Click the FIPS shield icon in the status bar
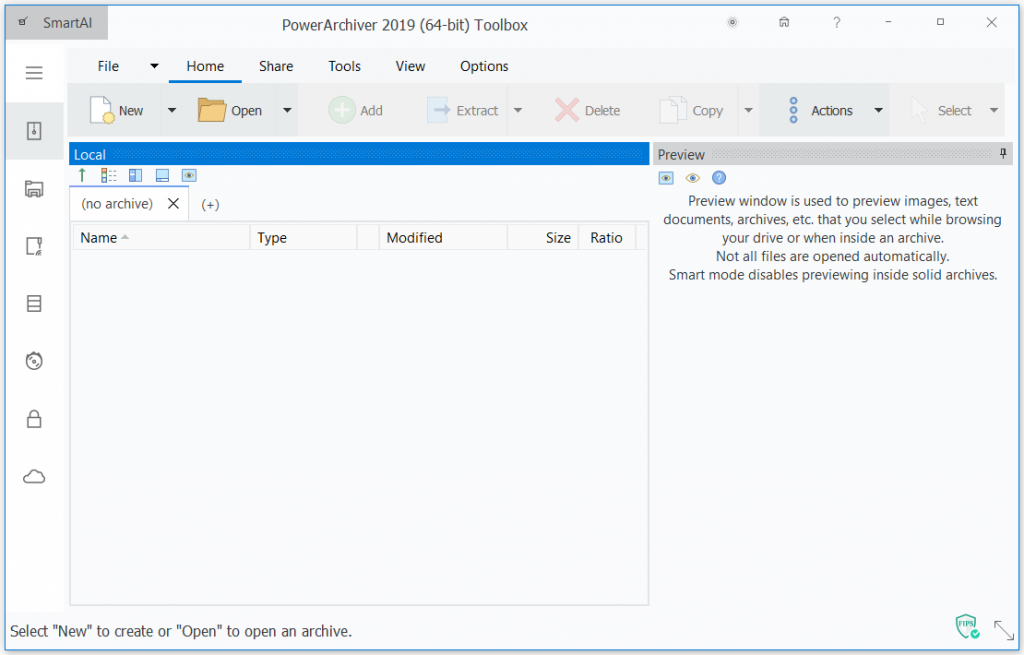This screenshot has width=1024, height=655. point(966,626)
